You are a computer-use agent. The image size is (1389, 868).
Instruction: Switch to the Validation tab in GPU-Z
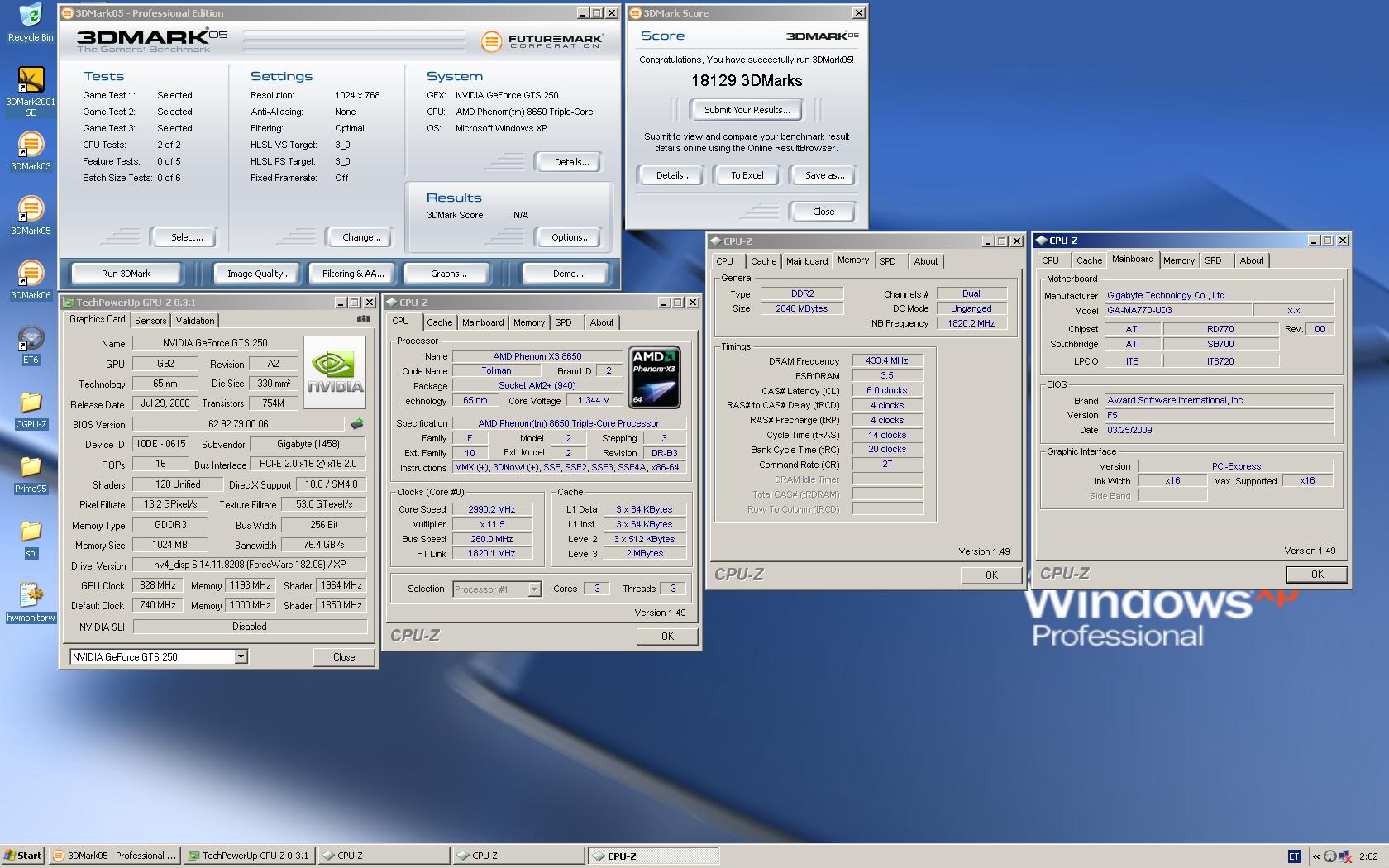click(x=195, y=321)
